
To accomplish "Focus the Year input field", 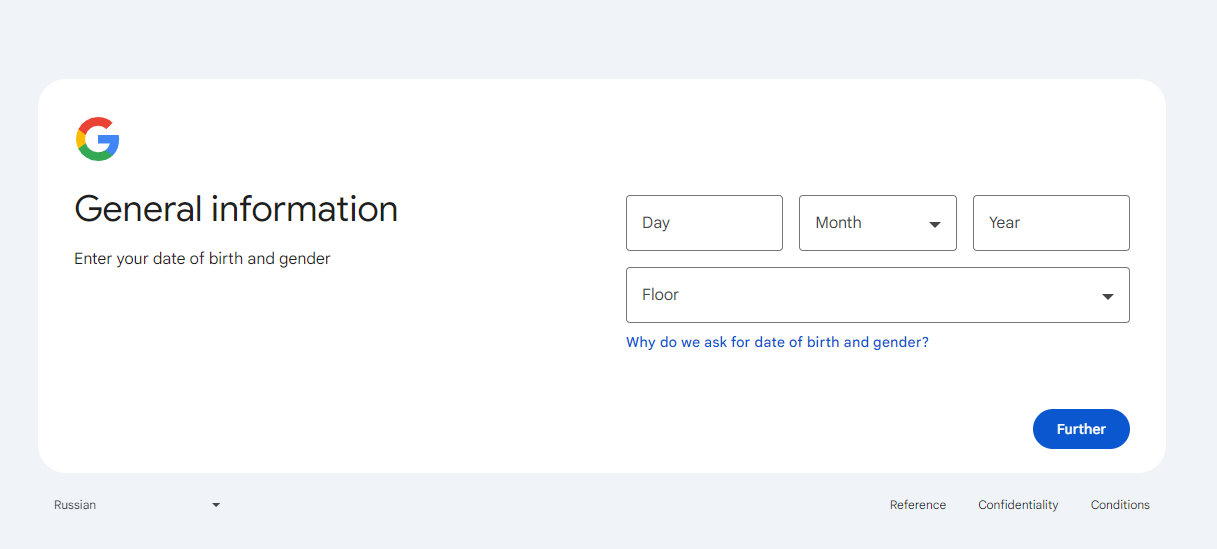I will (1051, 223).
